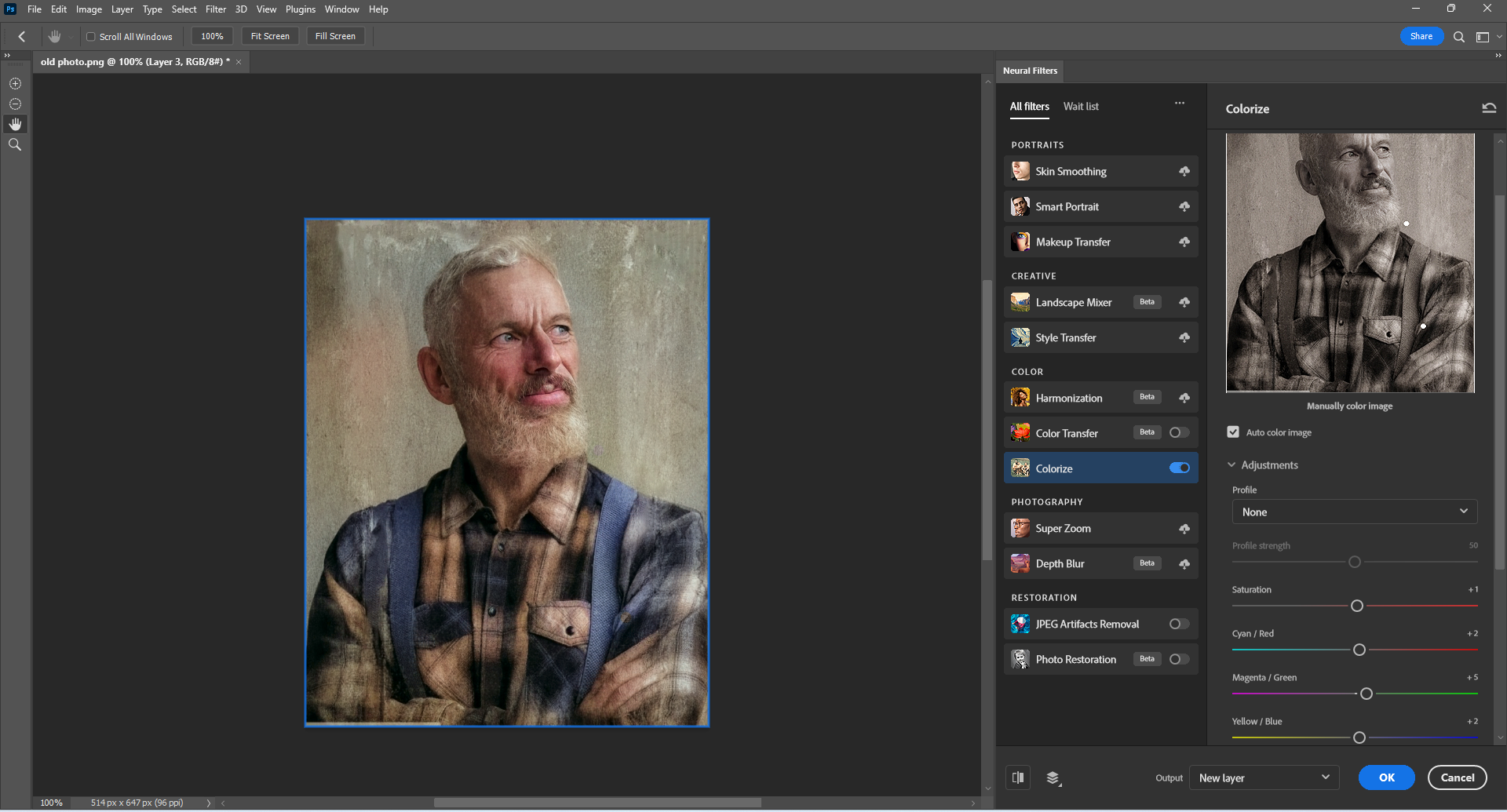Open the search icon in top bar
This screenshot has width=1507, height=812.
tap(1458, 37)
